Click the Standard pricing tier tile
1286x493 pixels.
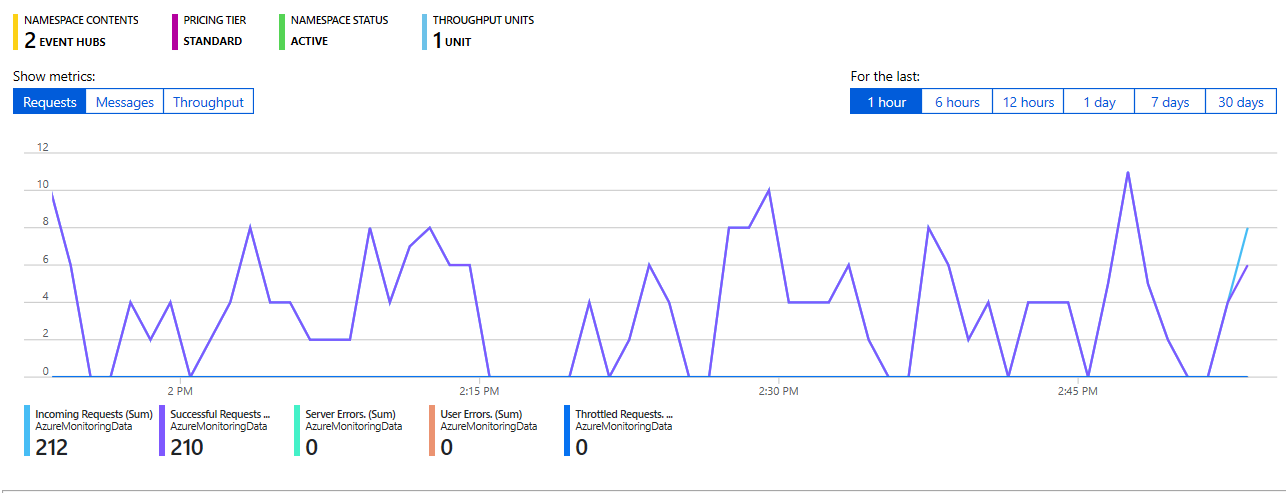click(212, 41)
